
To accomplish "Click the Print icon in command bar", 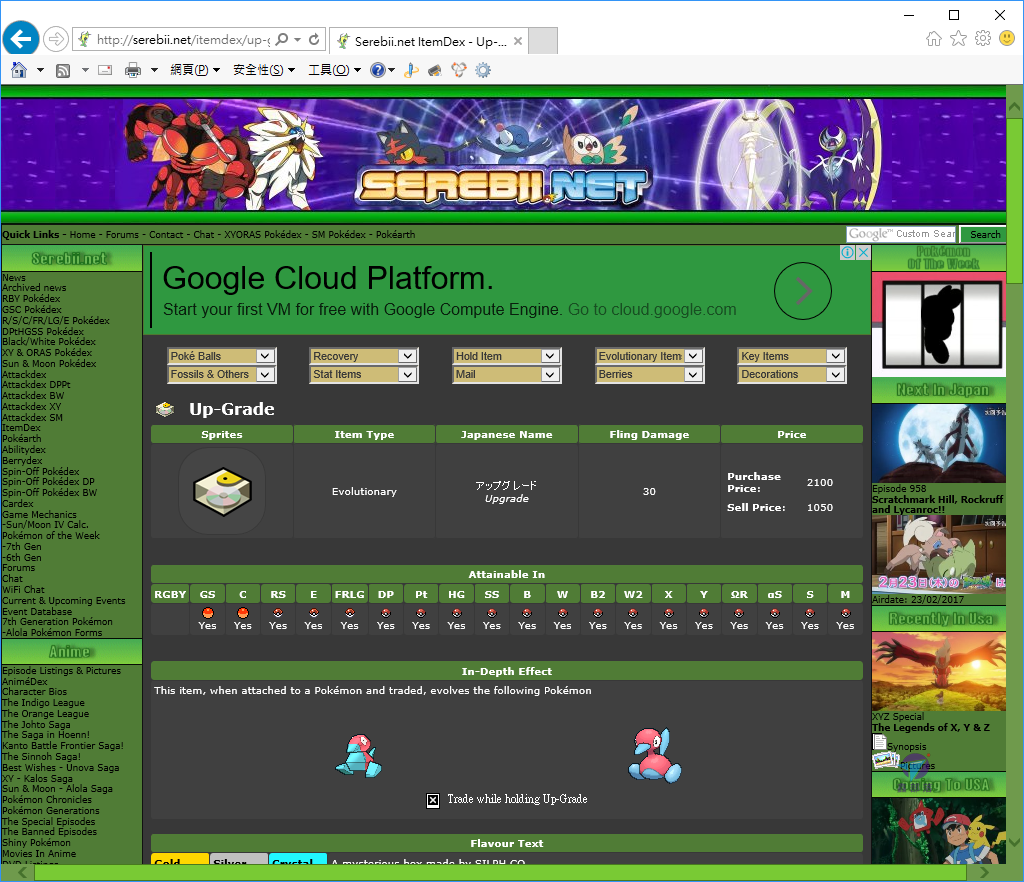I will click(133, 70).
